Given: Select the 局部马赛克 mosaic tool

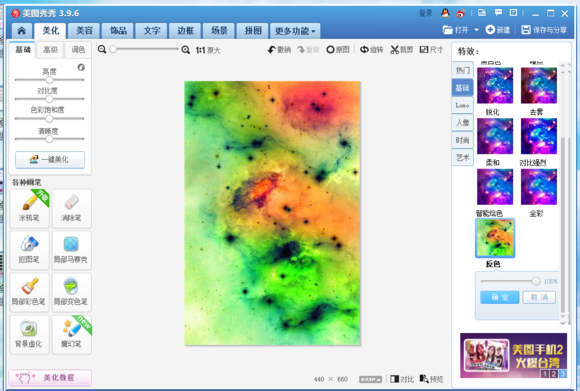Looking at the screenshot, I should (71, 250).
